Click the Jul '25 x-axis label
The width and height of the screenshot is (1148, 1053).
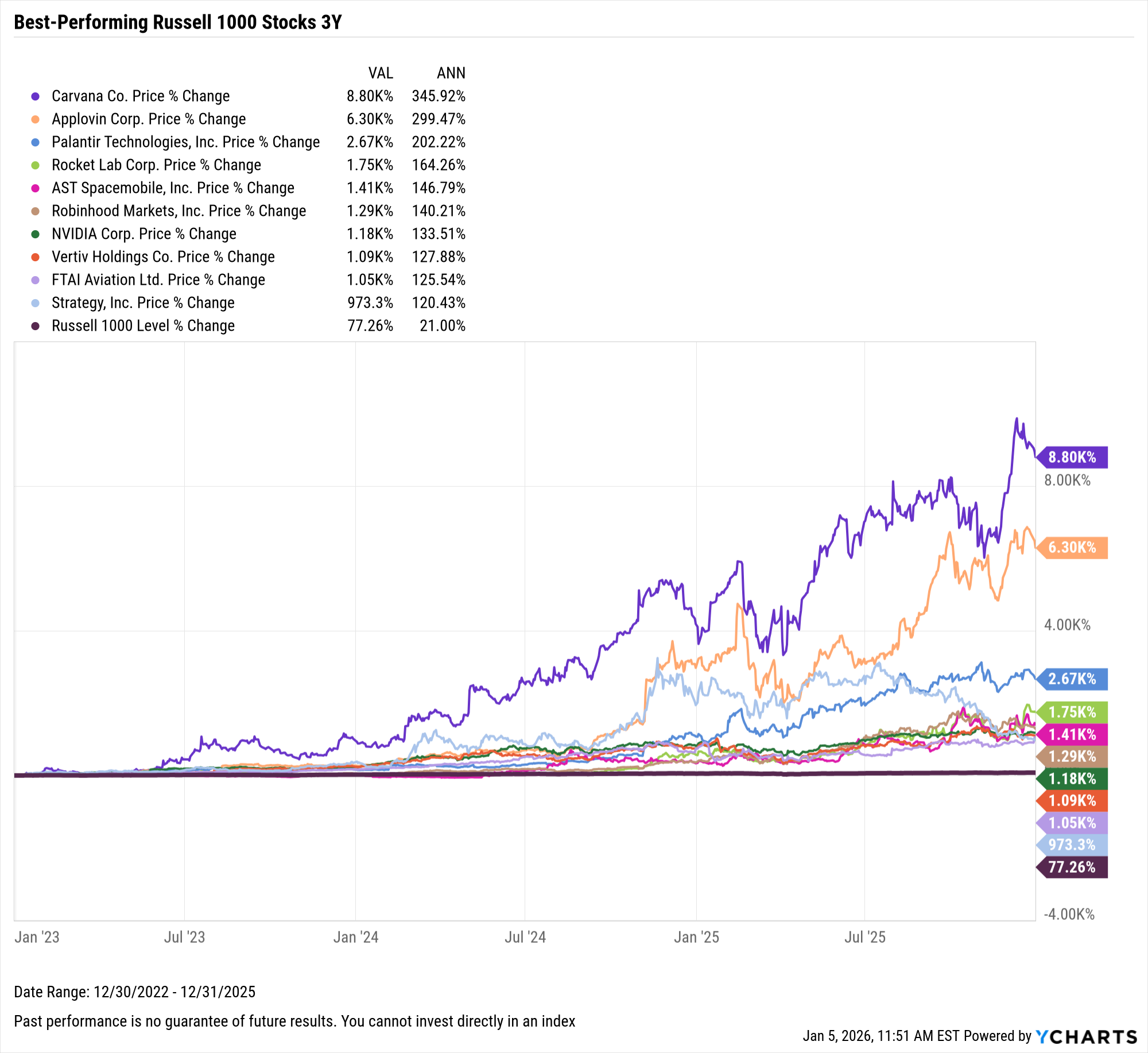(865, 938)
